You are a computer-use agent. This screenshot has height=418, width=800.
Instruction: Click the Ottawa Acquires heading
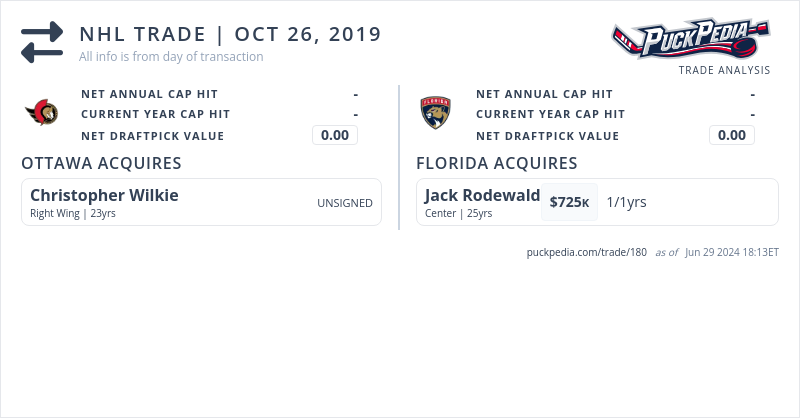pyautogui.click(x=101, y=163)
